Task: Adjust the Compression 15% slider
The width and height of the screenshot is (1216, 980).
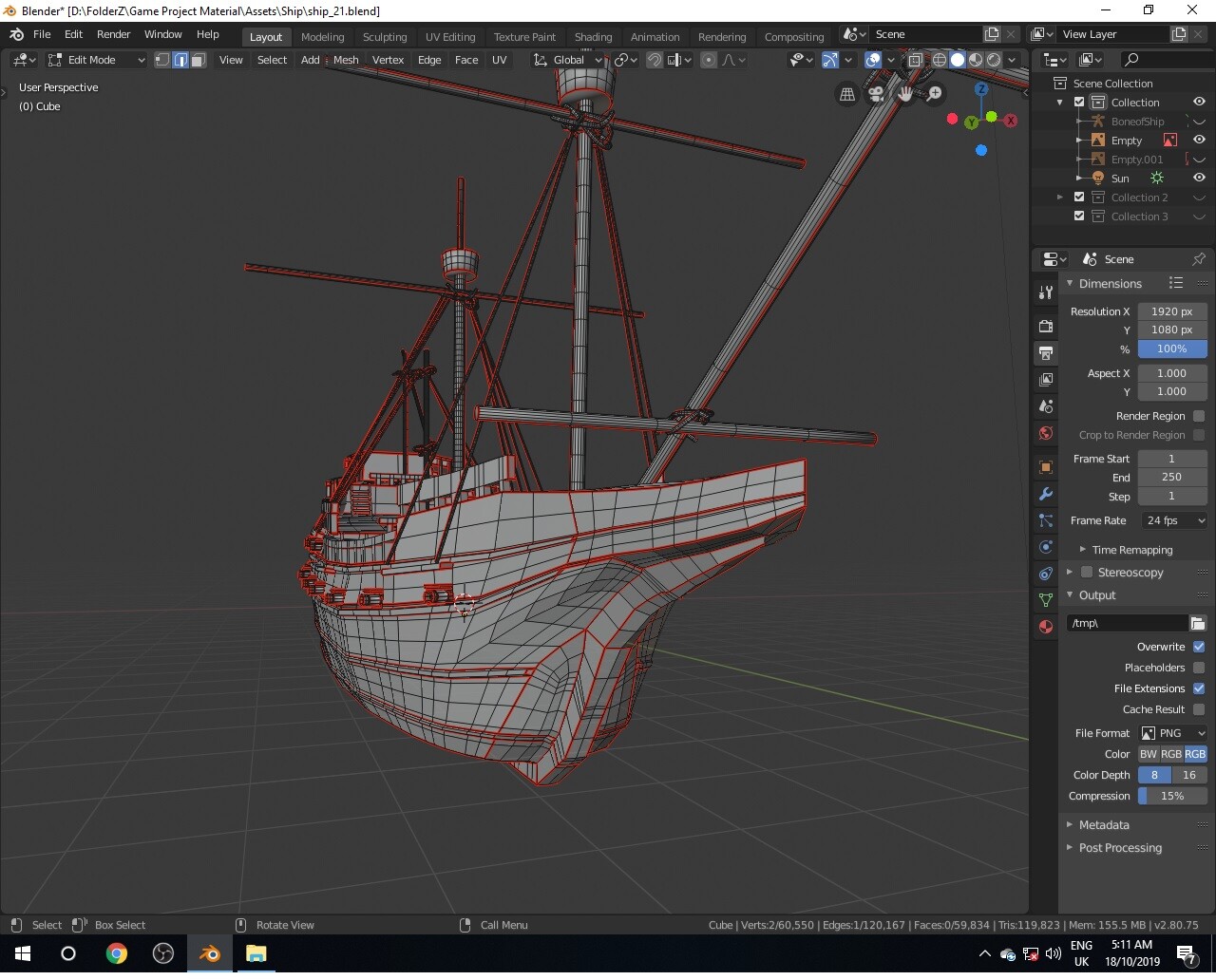Action: click(1172, 796)
